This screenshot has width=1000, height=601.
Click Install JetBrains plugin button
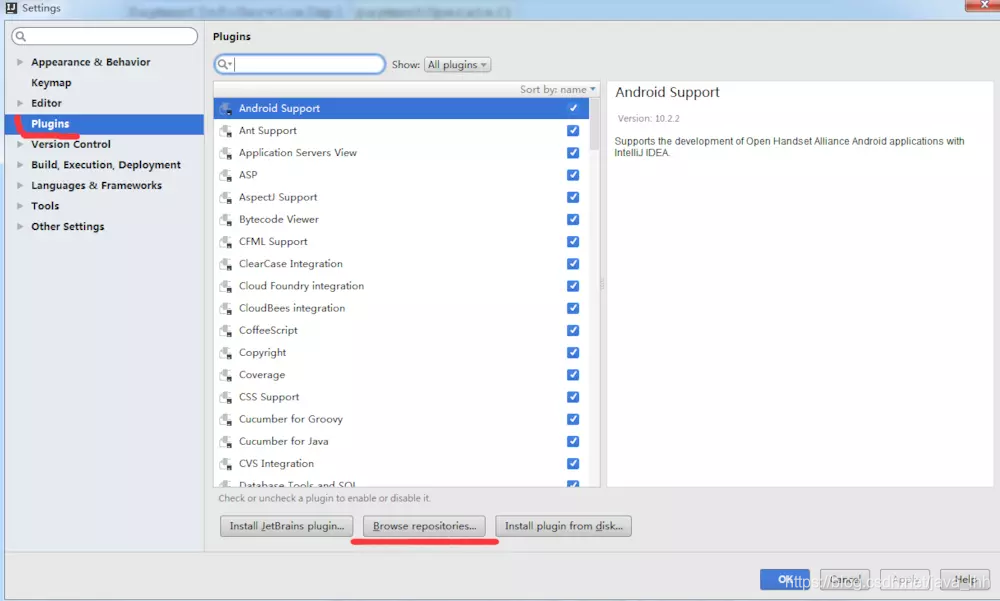(286, 526)
